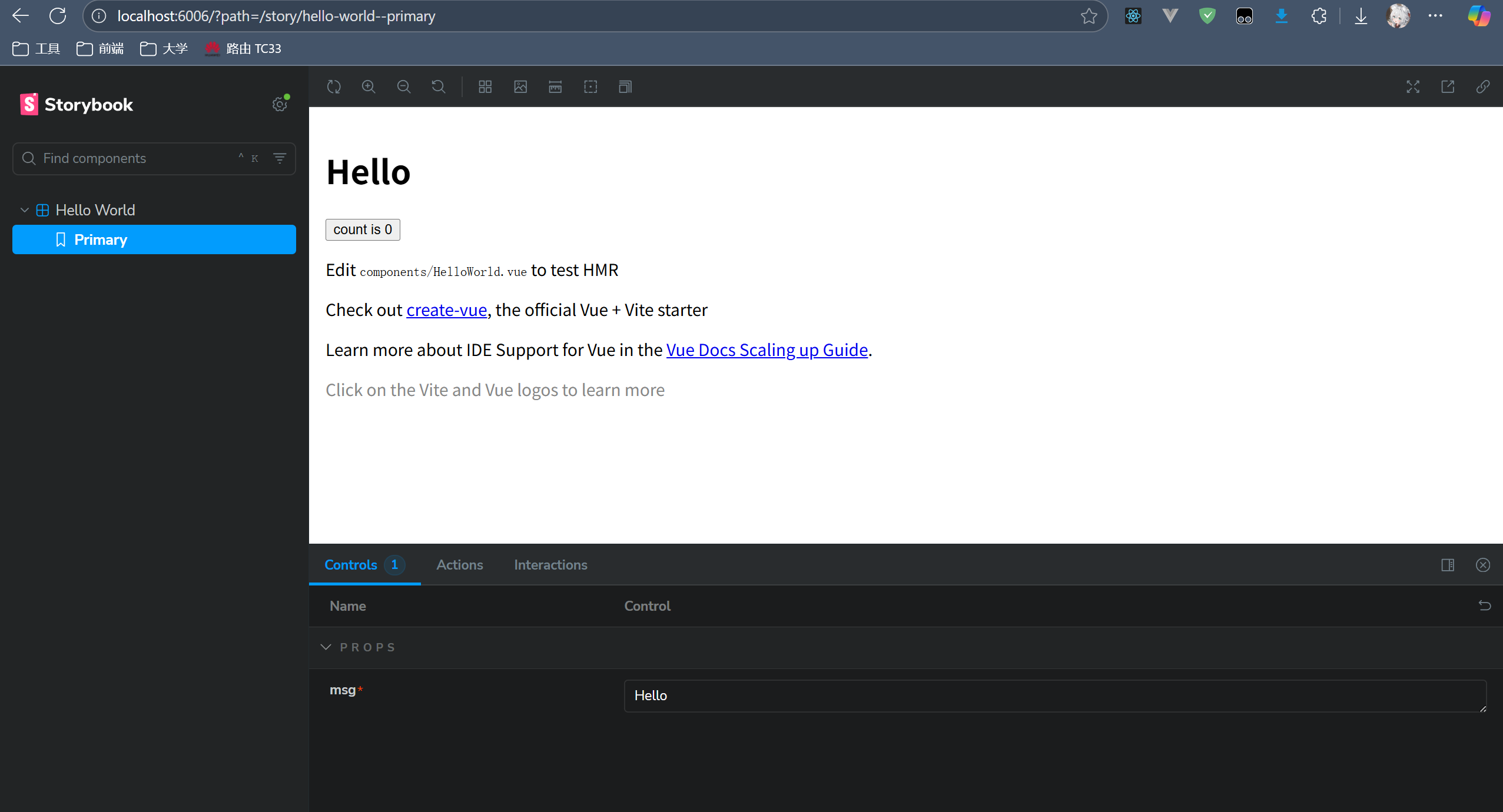Viewport: 1503px width, 812px height.
Task: Zoom out the story preview
Action: (404, 87)
